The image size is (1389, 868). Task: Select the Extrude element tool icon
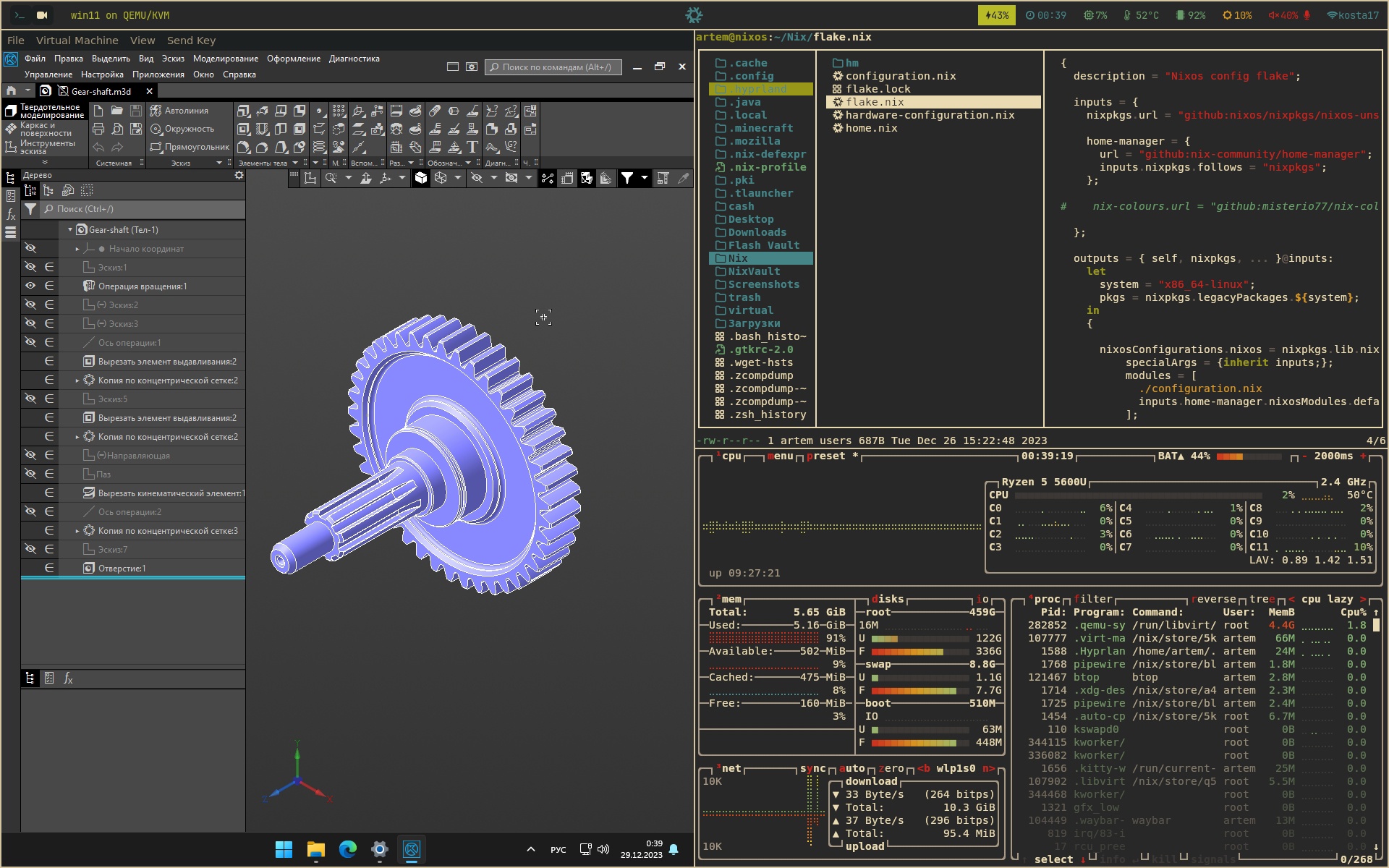point(244,111)
